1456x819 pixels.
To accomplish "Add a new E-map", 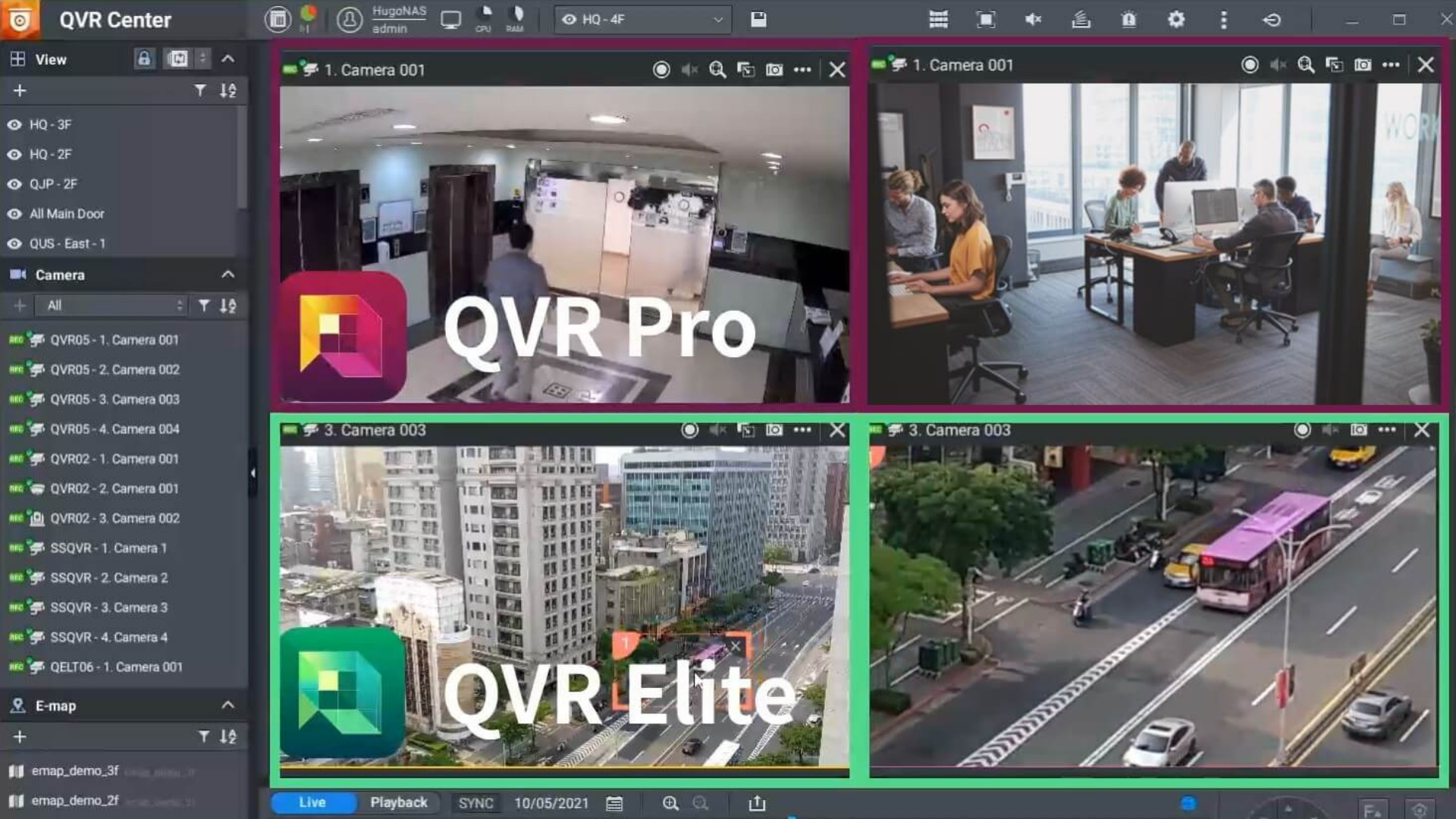I will coord(20,736).
